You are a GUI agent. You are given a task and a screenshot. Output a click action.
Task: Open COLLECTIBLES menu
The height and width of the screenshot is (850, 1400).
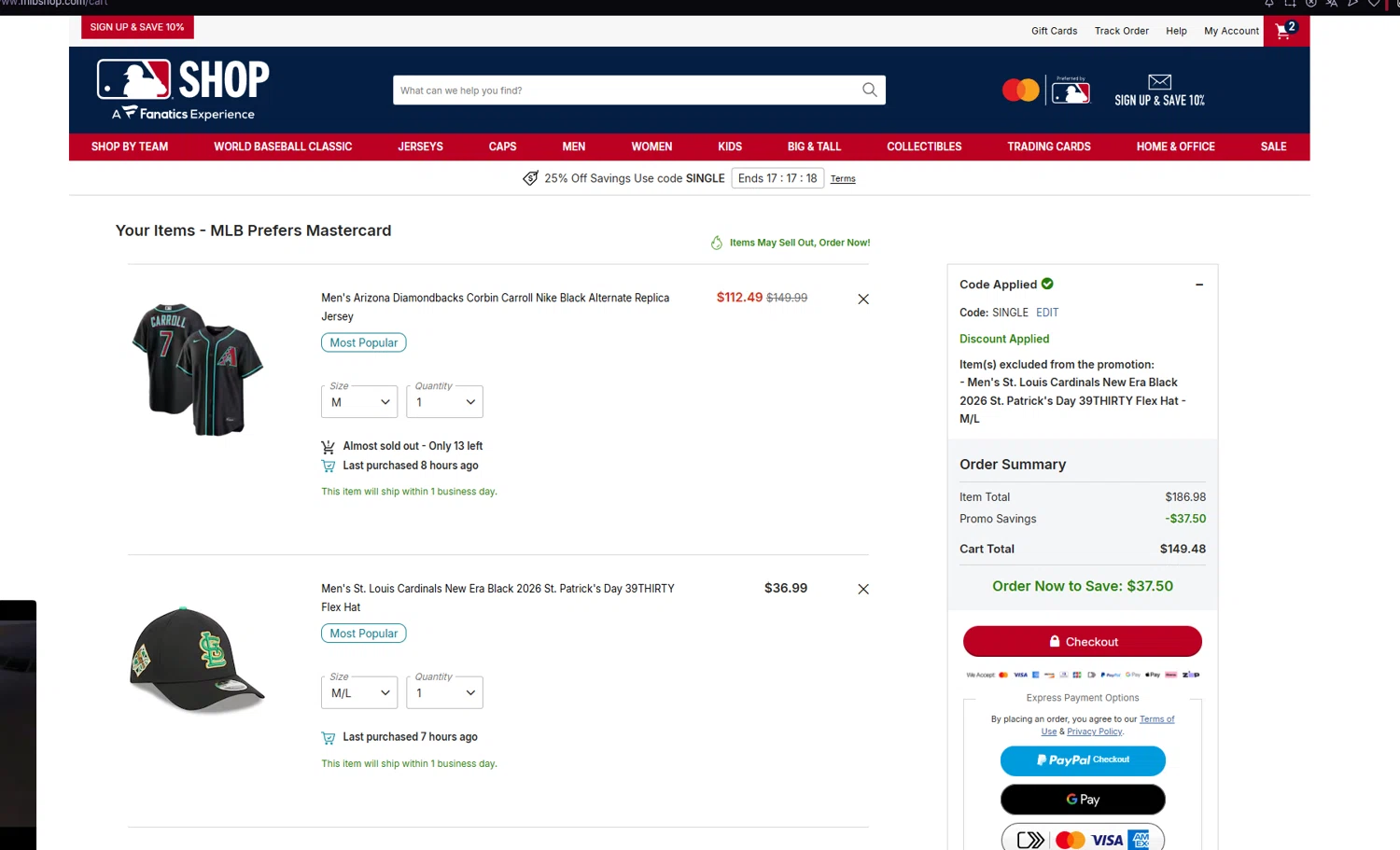pyautogui.click(x=924, y=146)
